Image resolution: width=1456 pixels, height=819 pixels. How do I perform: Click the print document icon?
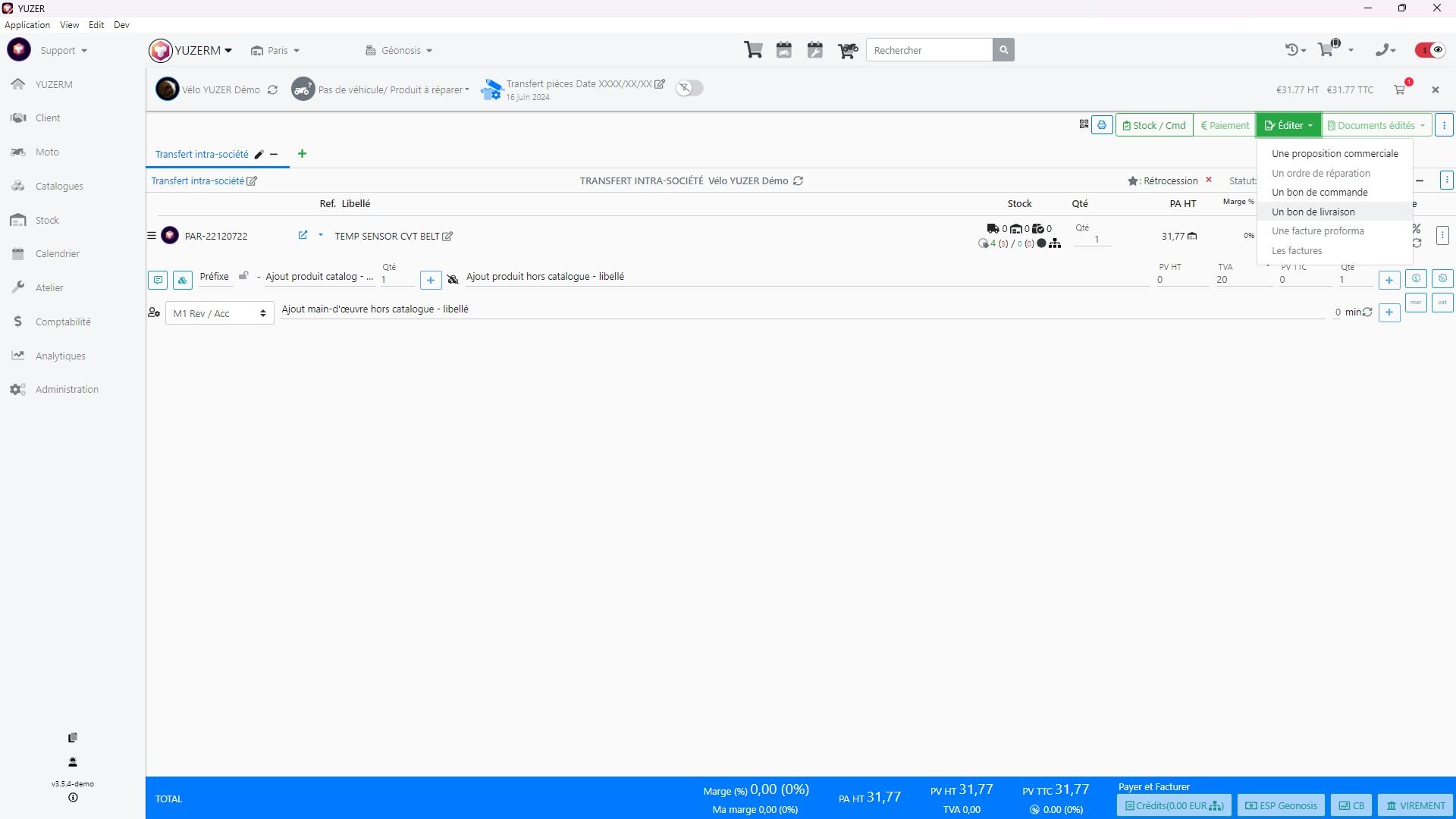tap(1102, 125)
